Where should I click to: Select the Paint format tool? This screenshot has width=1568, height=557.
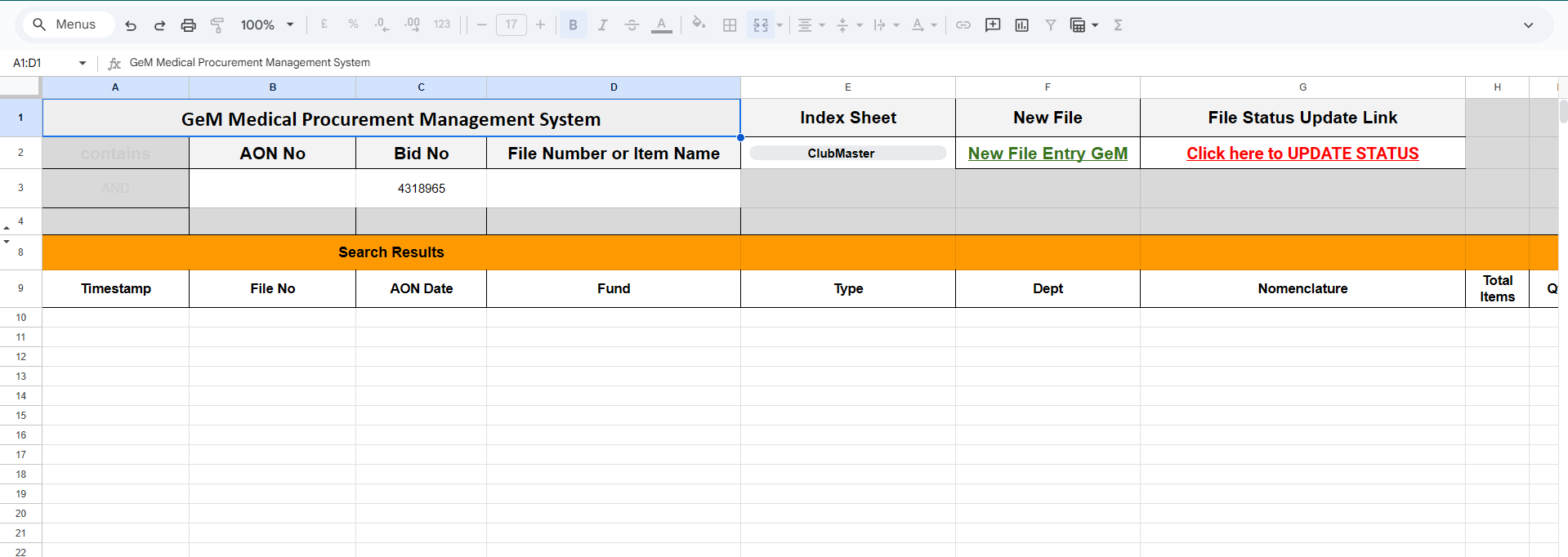pos(217,25)
